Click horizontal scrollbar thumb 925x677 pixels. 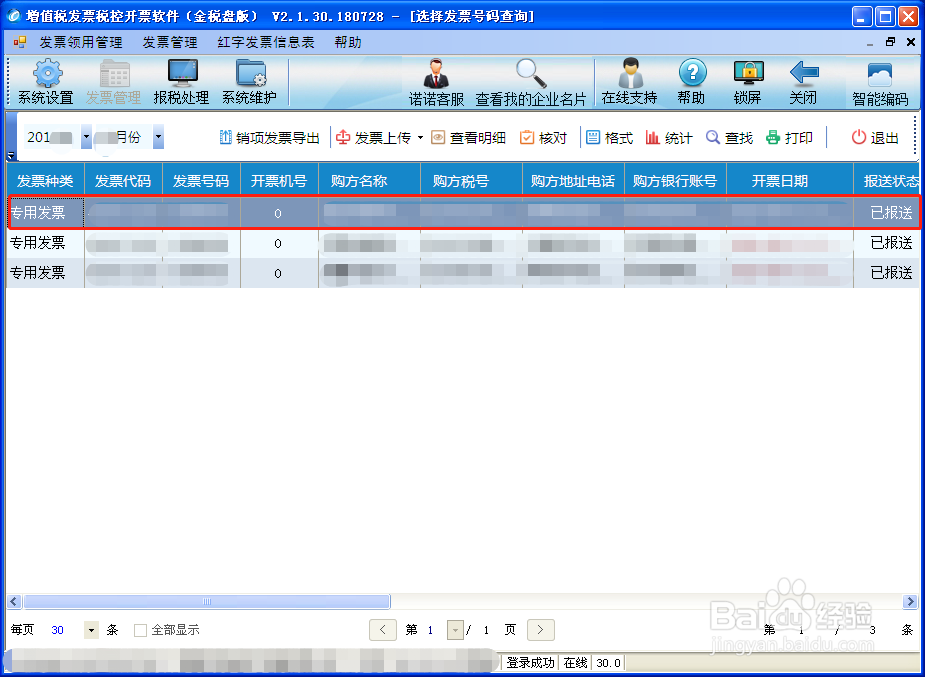coord(206,602)
